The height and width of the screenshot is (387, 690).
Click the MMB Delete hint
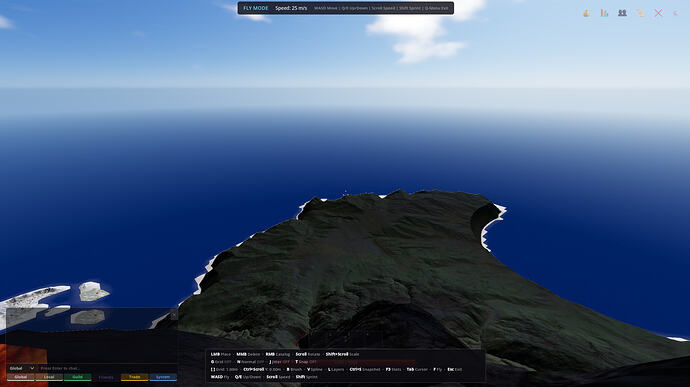[248, 354]
